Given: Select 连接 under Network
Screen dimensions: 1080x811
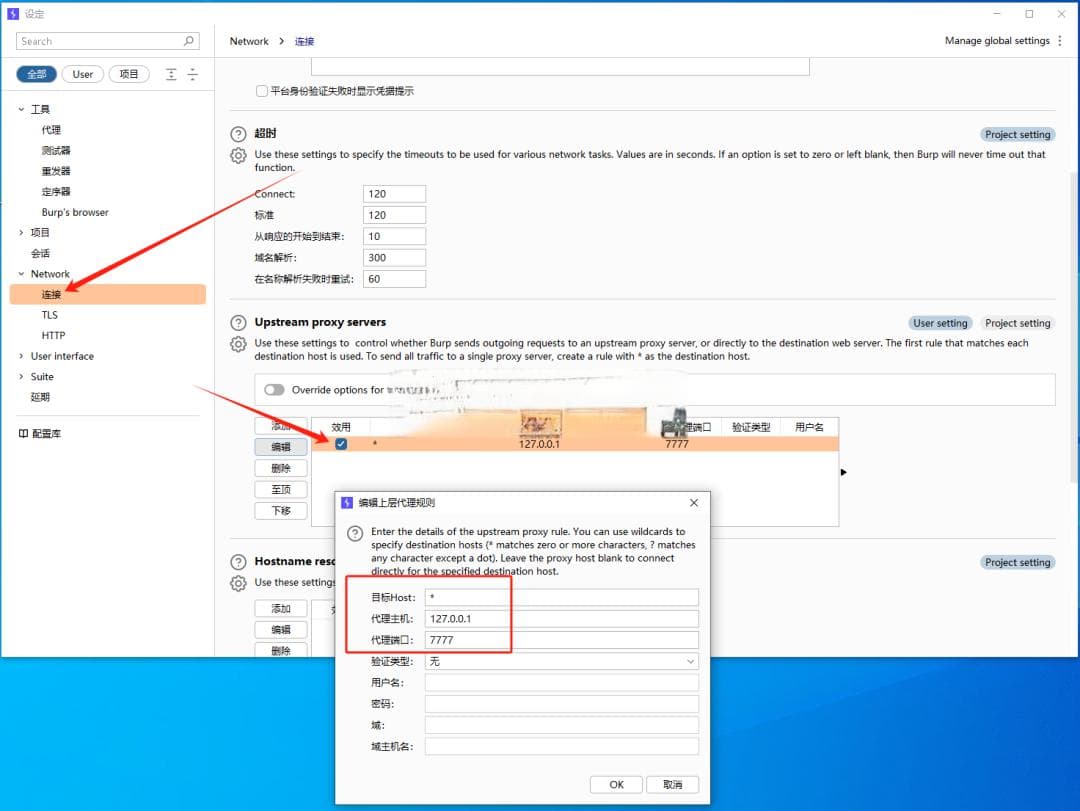Looking at the screenshot, I should tap(107, 294).
